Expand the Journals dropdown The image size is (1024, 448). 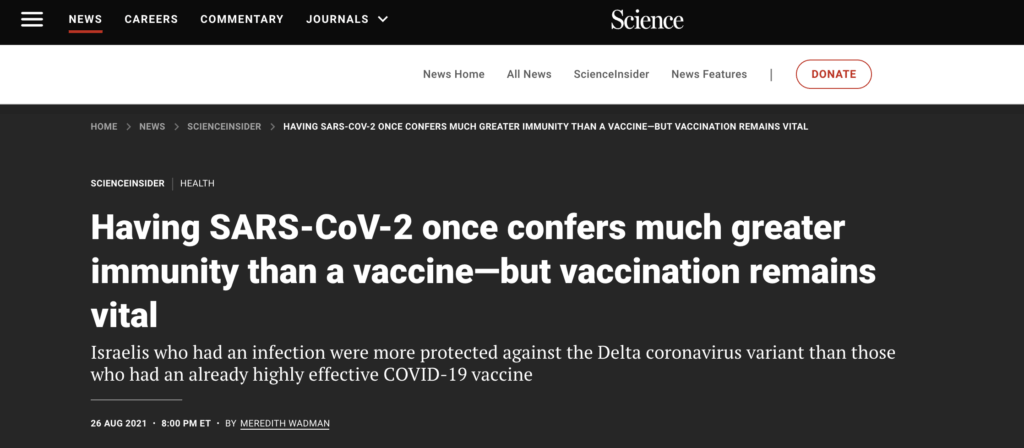(x=347, y=19)
